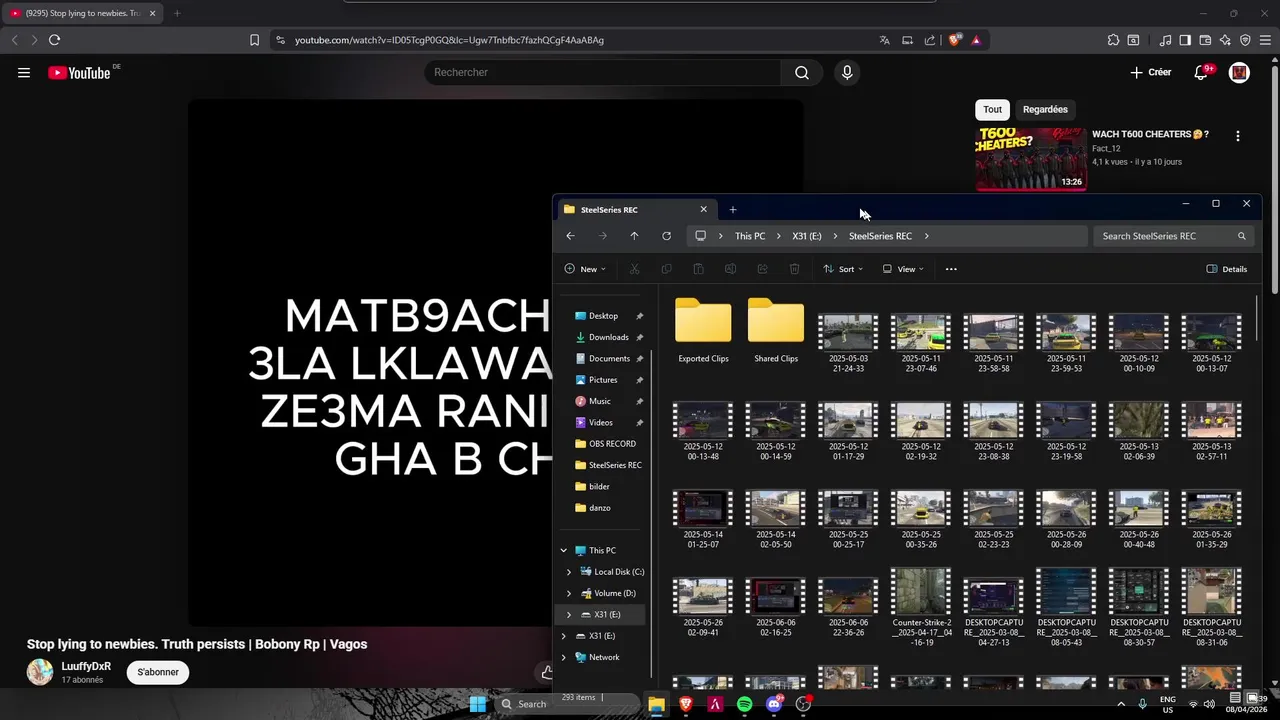1280x720 pixels.
Task: Select video 2025-05-03 21-24-33
Action: point(848,343)
